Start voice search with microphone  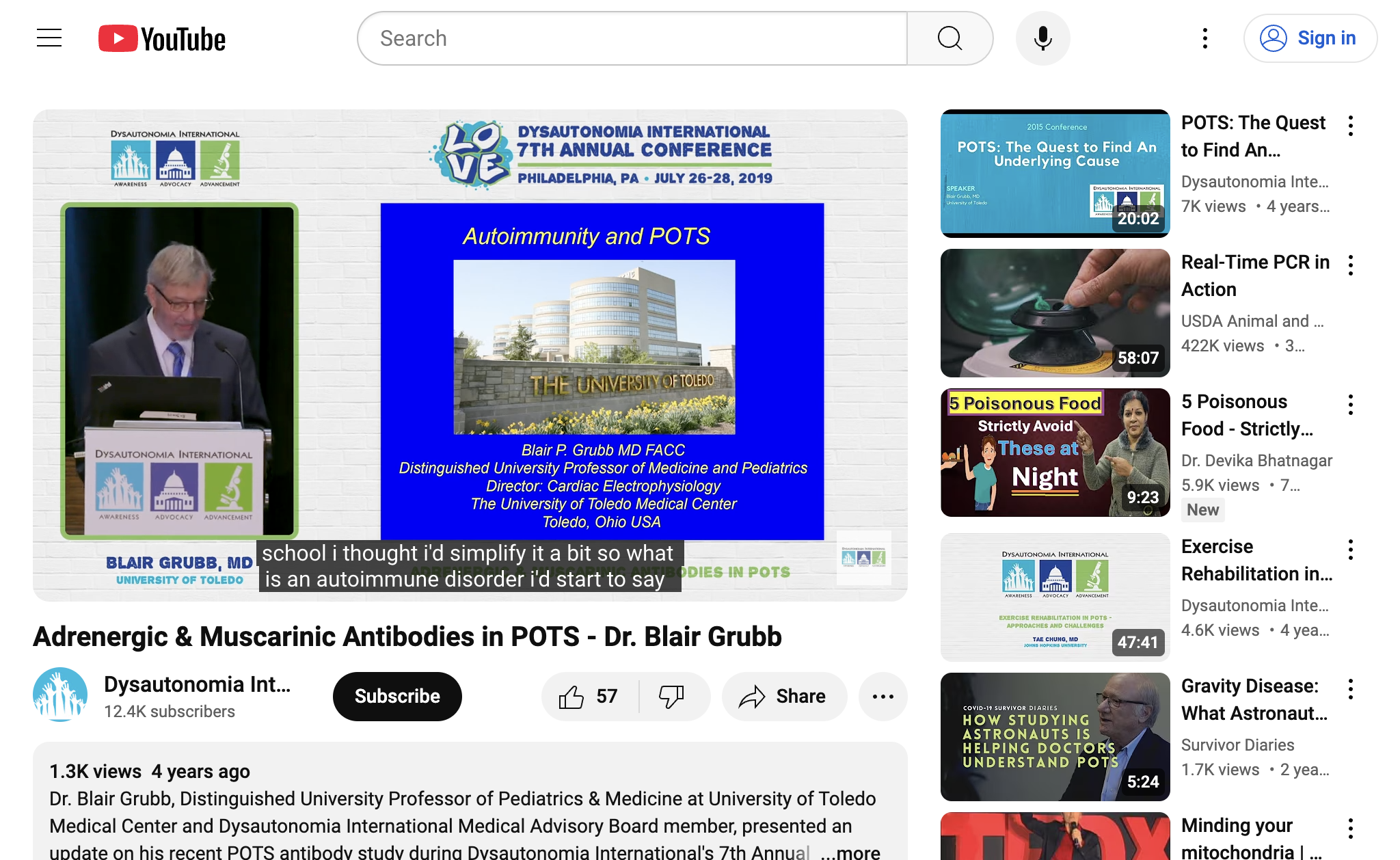point(1042,38)
